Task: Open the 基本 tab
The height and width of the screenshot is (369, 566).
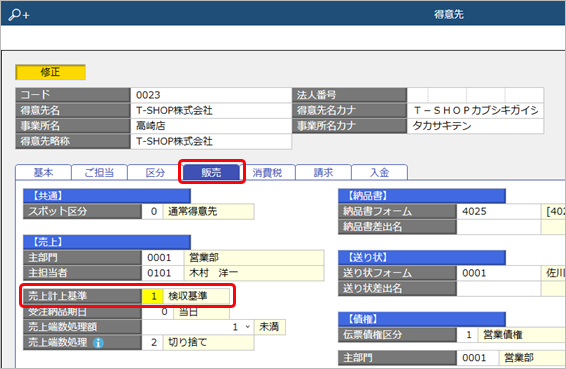Action: [x=43, y=172]
